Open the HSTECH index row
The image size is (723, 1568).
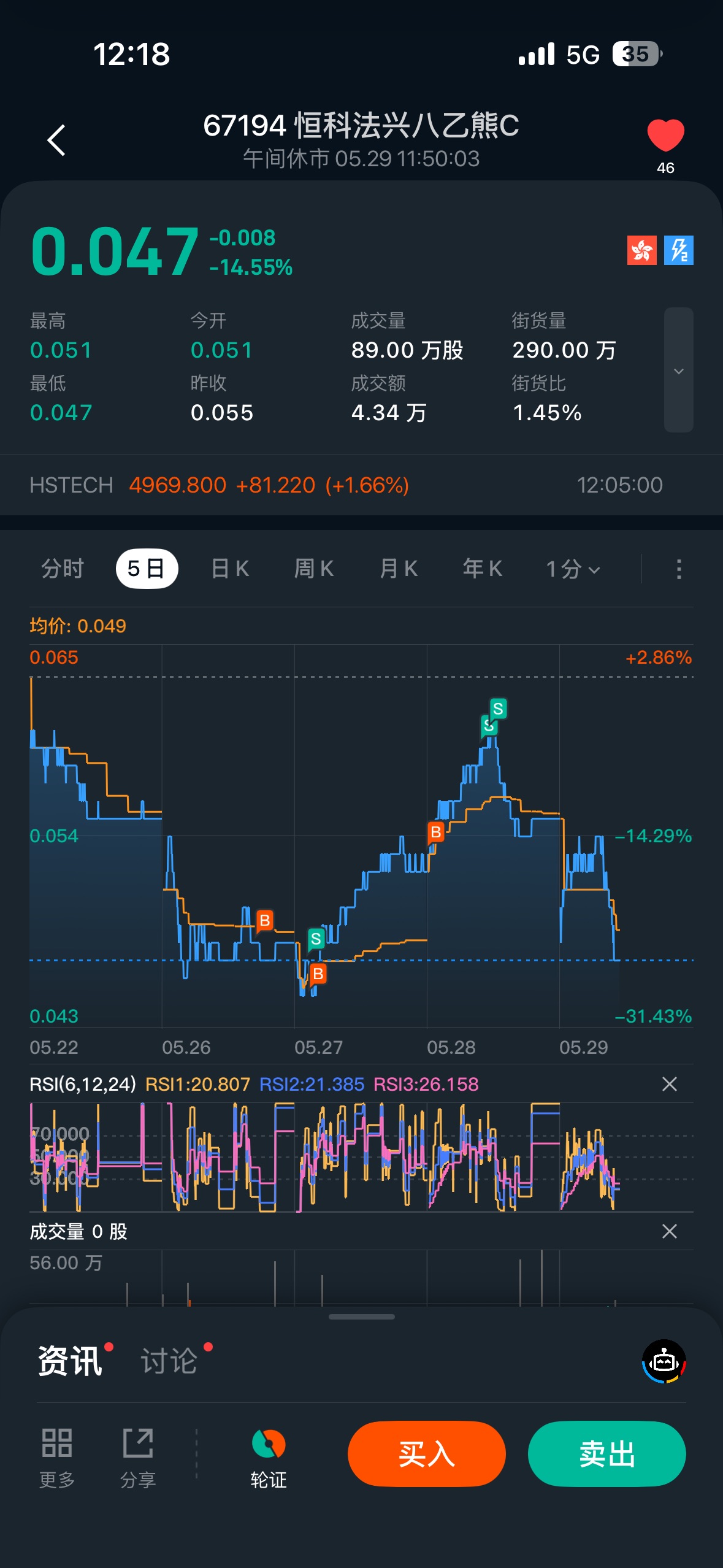(x=361, y=485)
